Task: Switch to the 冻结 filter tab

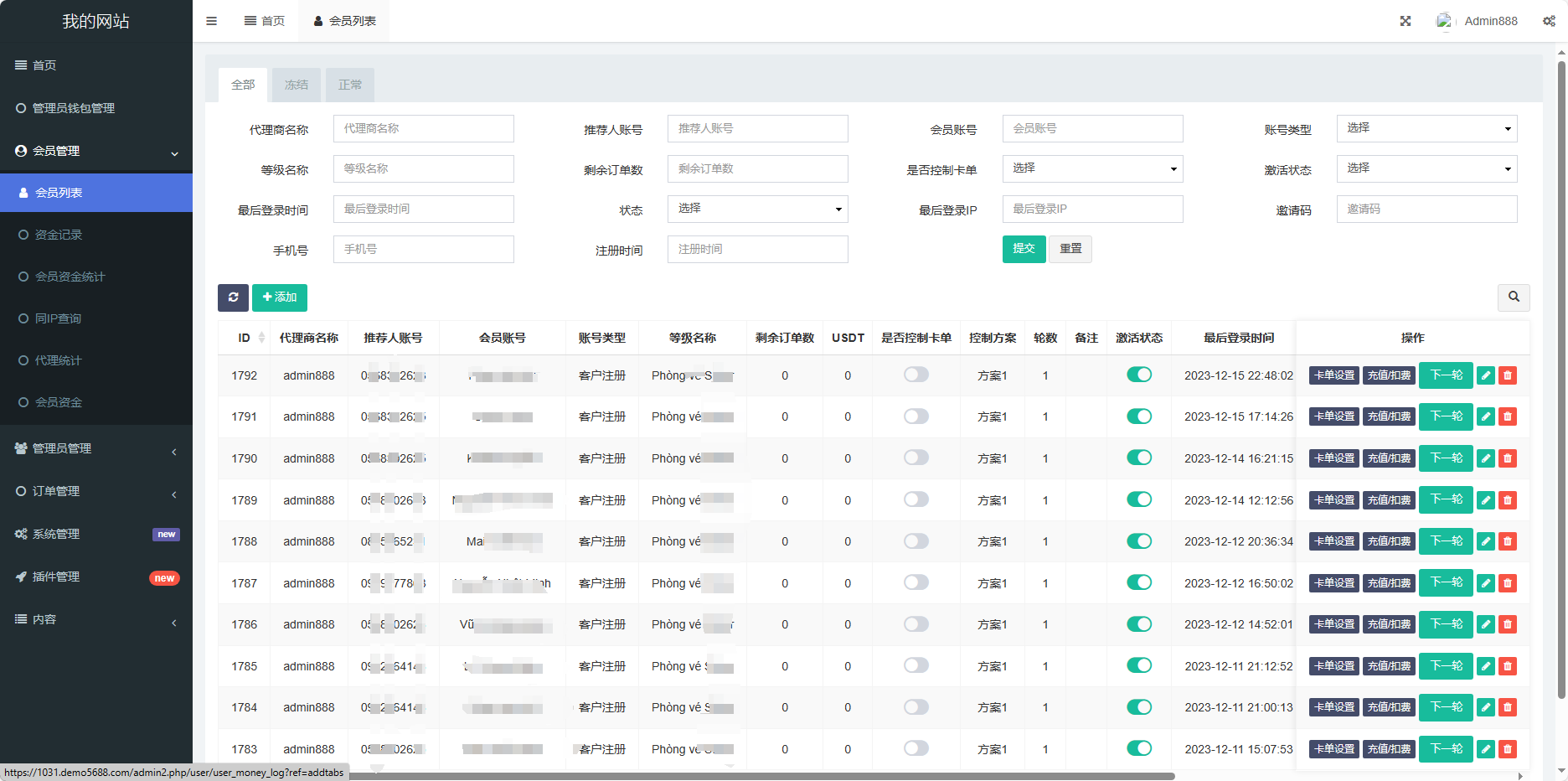Action: click(x=297, y=85)
